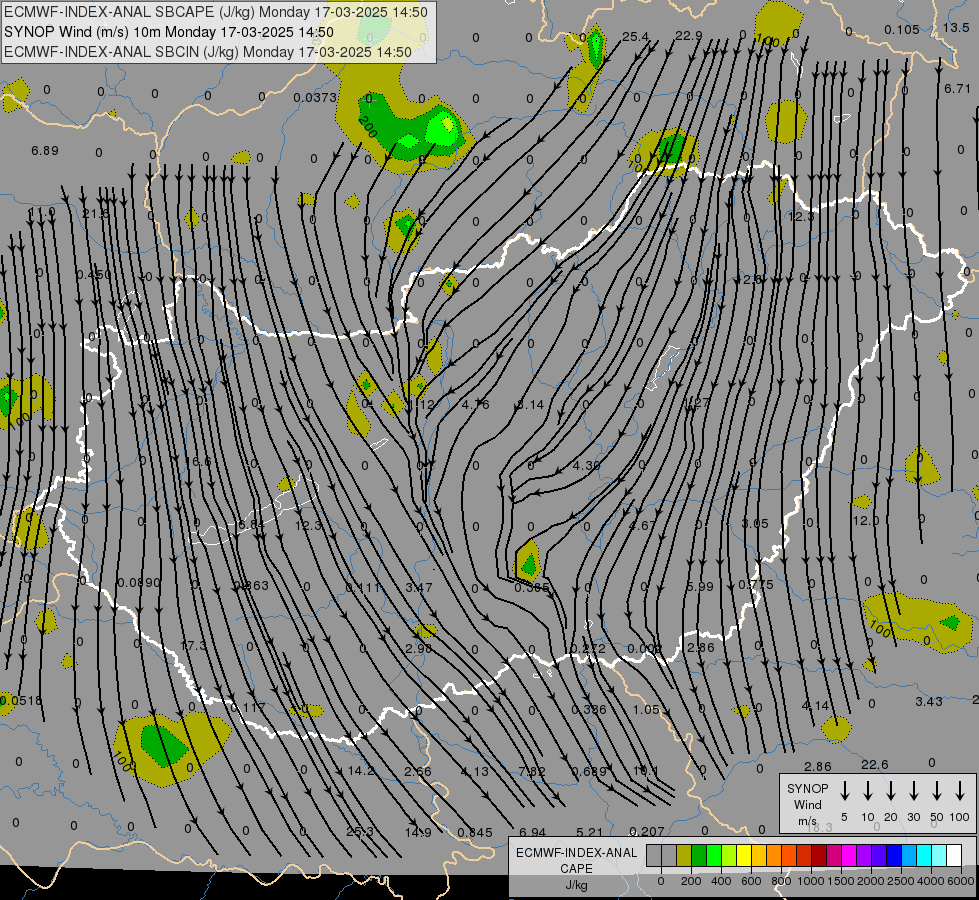Click the '0.845' value near the bottom
Image resolution: width=979 pixels, height=900 pixels.
point(475,833)
